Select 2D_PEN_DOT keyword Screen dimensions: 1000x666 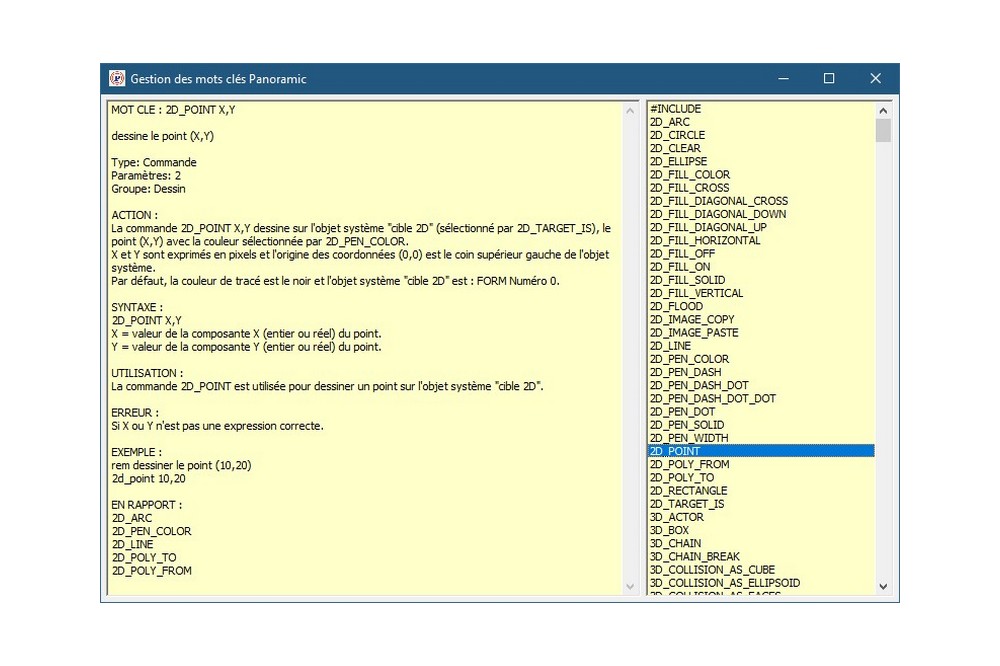point(761,412)
